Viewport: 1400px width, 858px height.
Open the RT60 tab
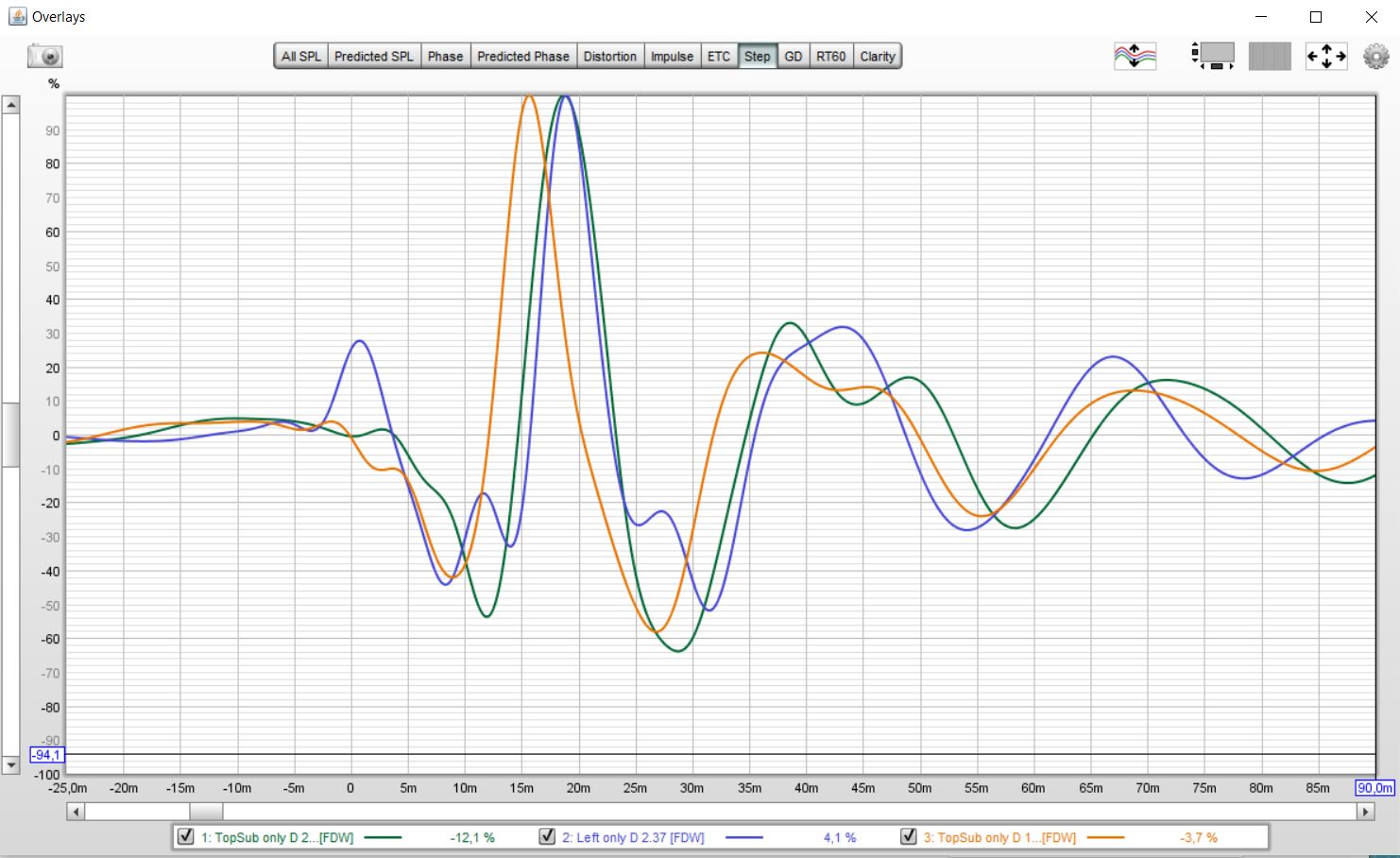point(831,57)
